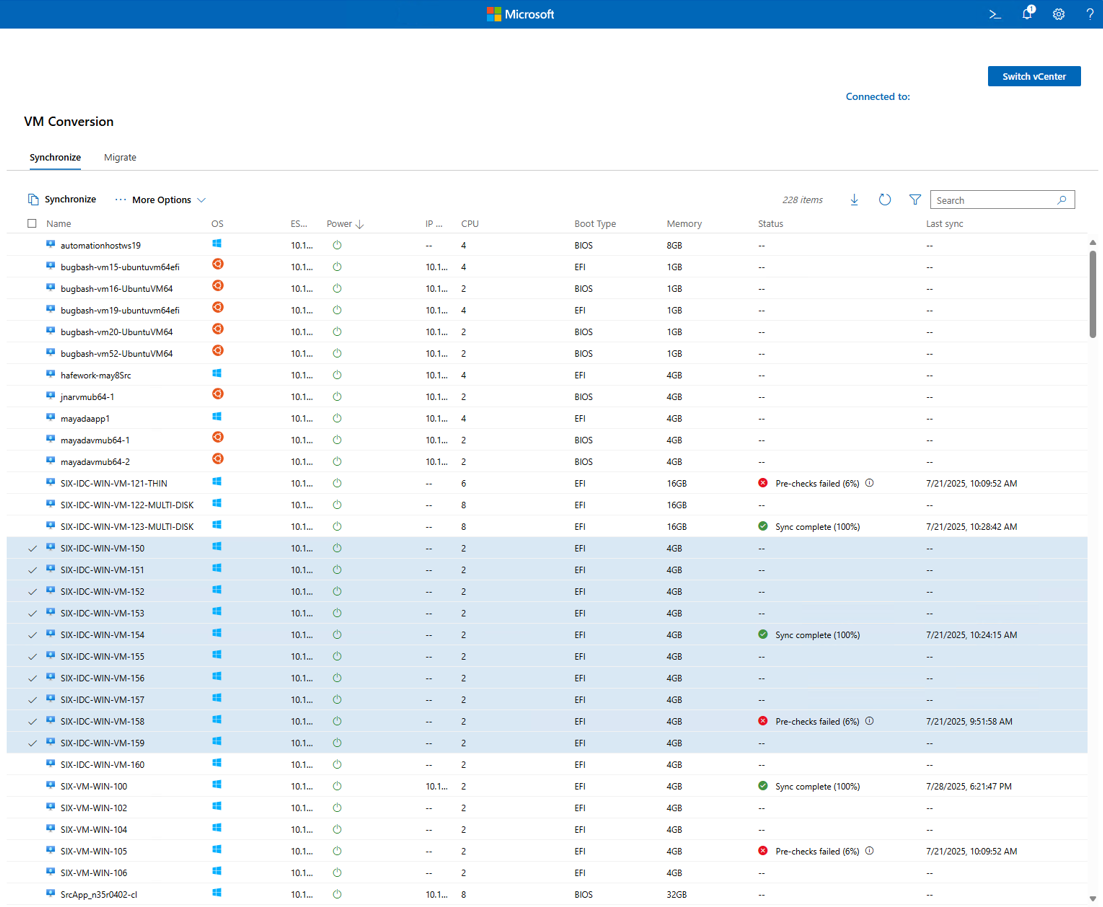Click VM icon beside SIX-VM-WIN-106
Screen dimensions: 1103x907
(x=51, y=872)
